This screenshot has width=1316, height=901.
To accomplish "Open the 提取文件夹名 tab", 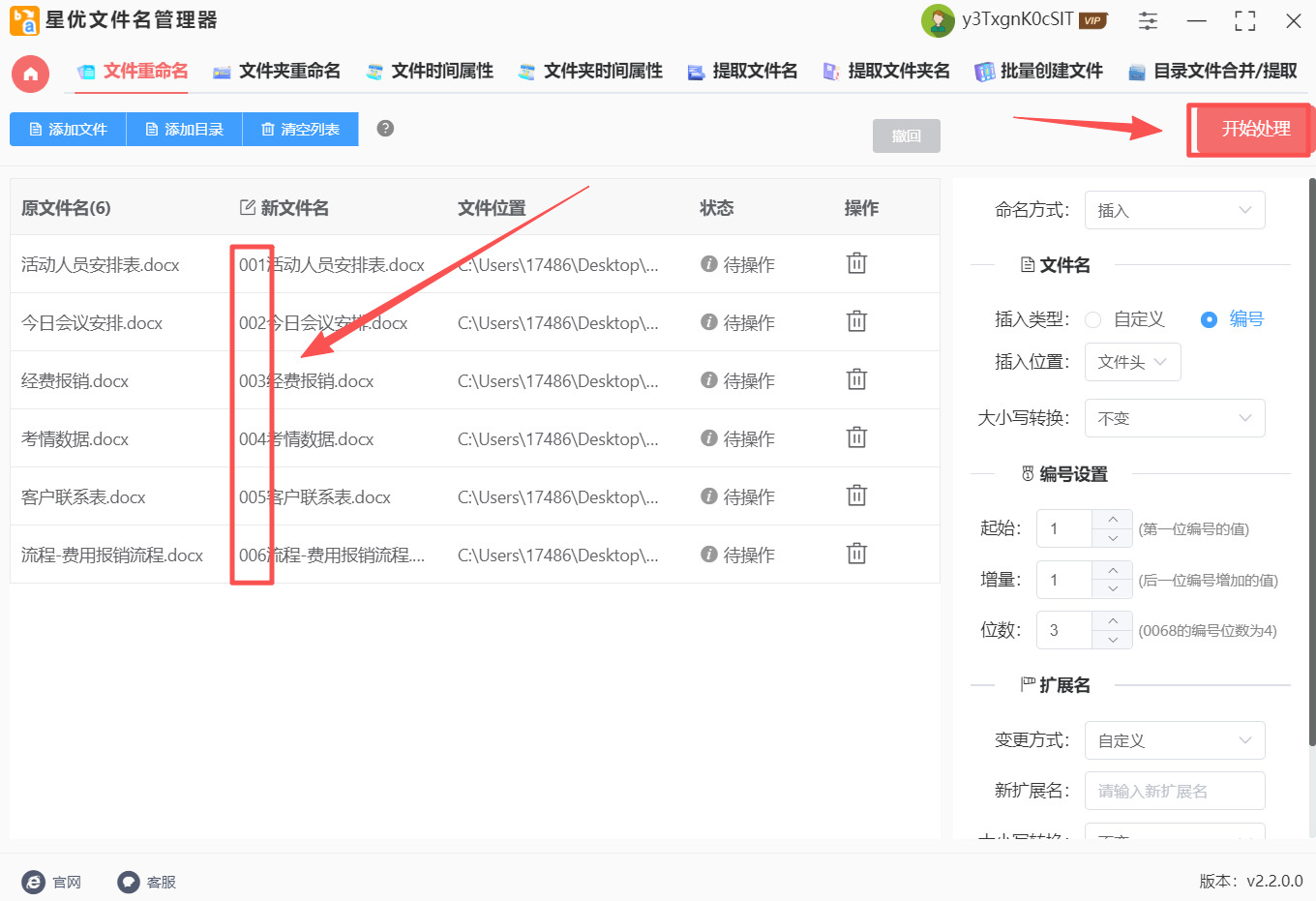I will pyautogui.click(x=886, y=71).
